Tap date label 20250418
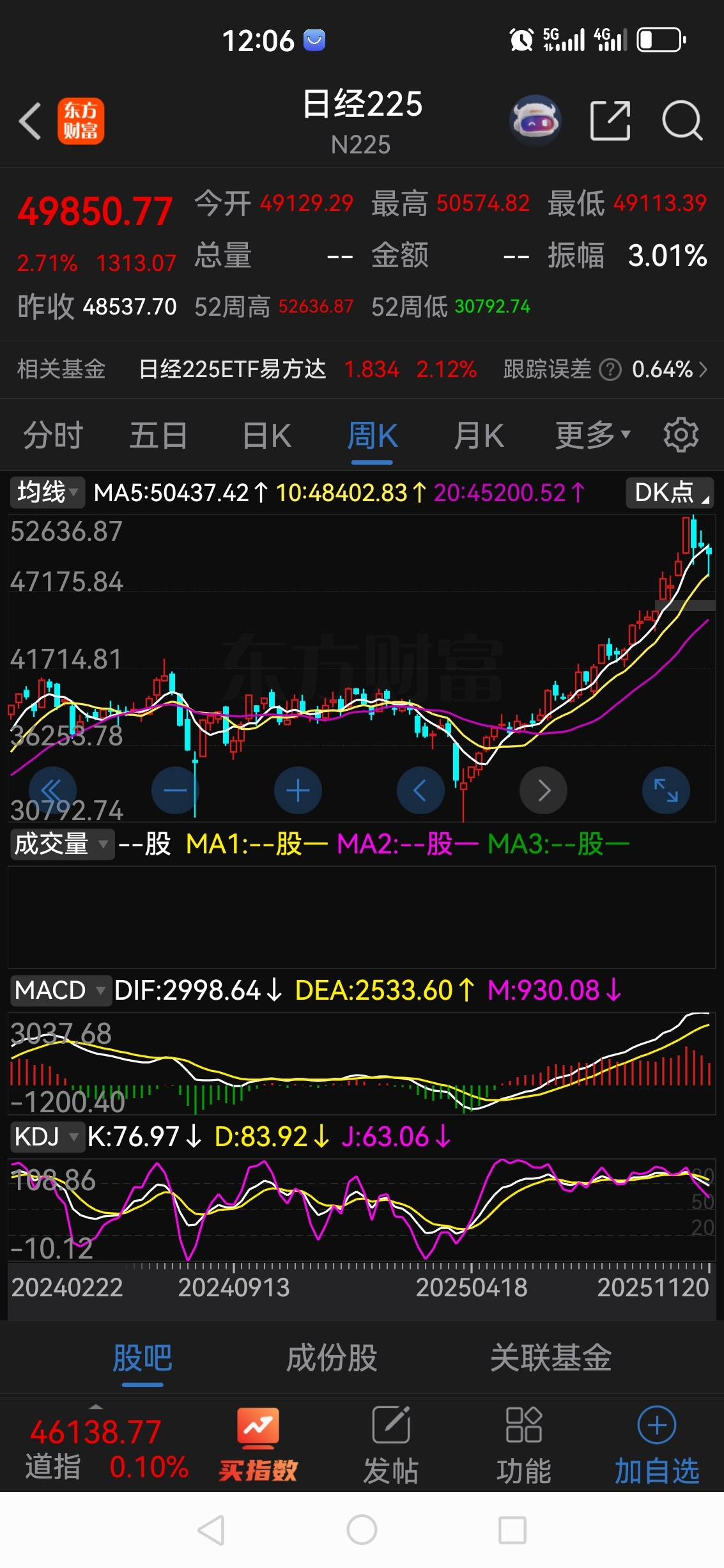Image resolution: width=724 pixels, height=1568 pixels. coord(472,1287)
